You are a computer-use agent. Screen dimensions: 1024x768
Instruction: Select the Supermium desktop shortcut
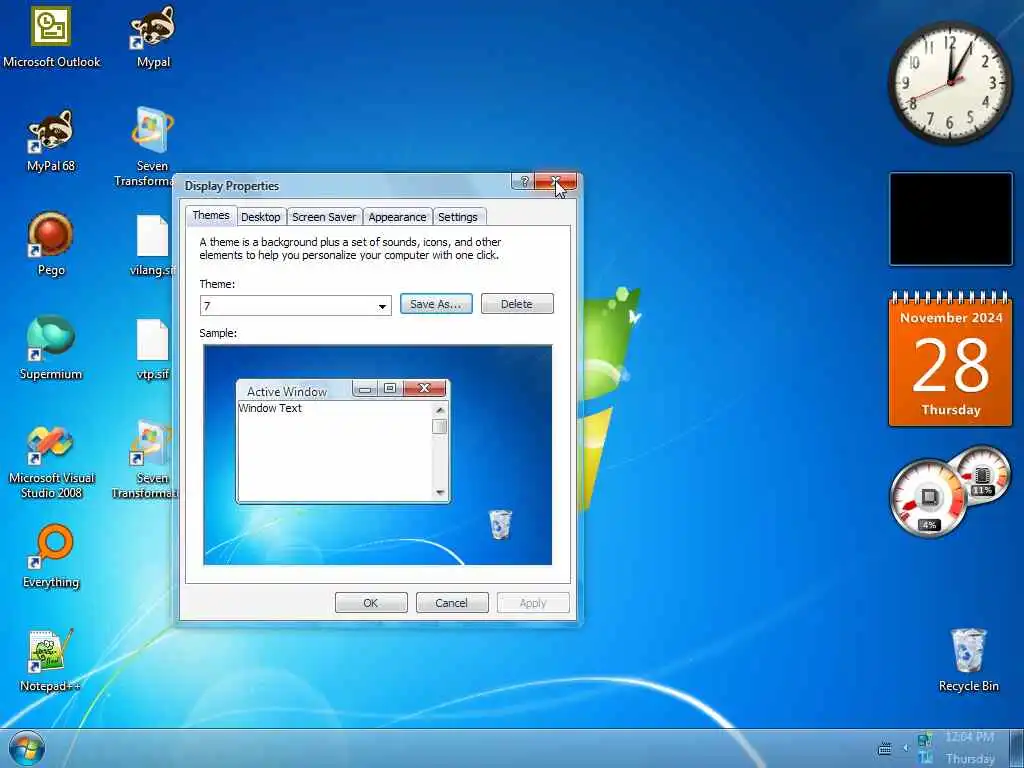51,348
